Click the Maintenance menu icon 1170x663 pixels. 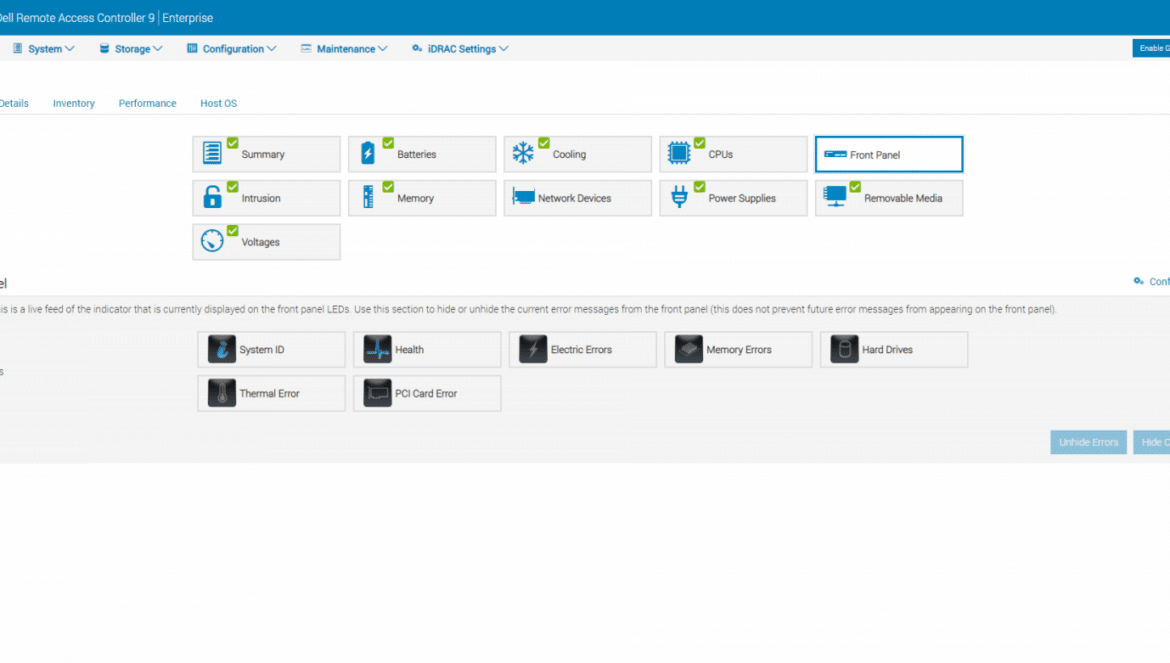(306, 48)
